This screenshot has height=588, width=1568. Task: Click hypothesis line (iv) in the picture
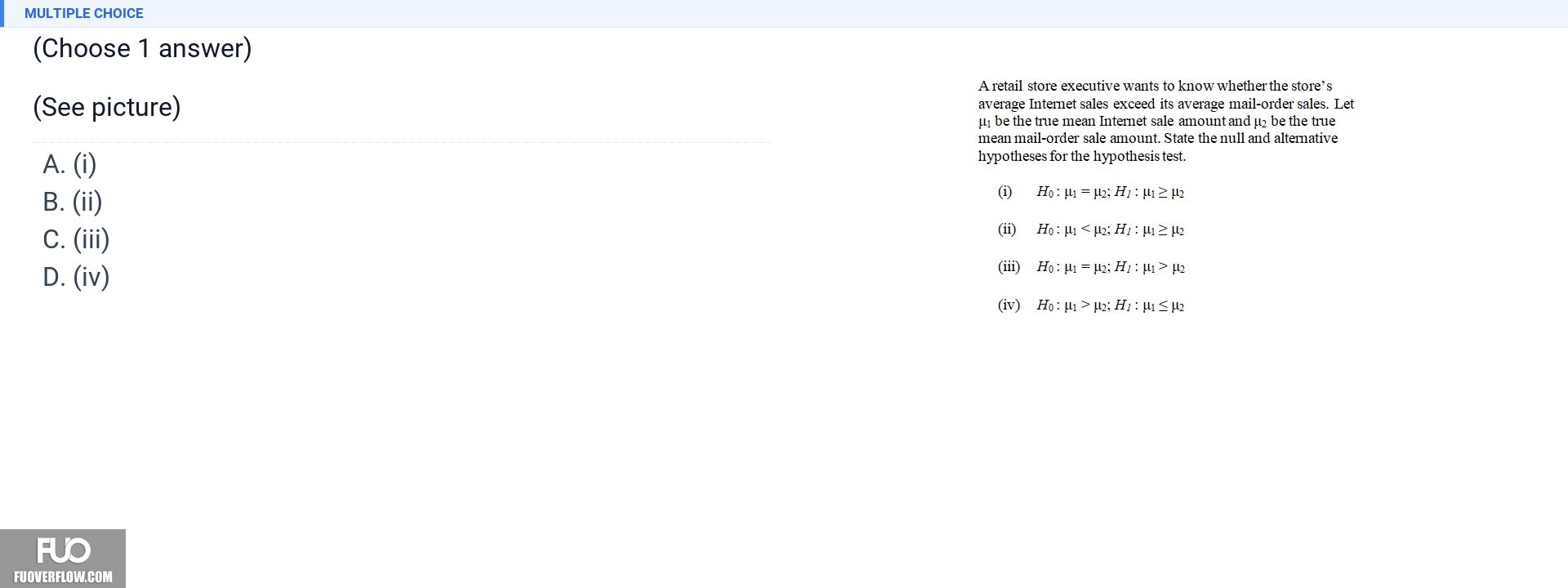coord(1090,305)
